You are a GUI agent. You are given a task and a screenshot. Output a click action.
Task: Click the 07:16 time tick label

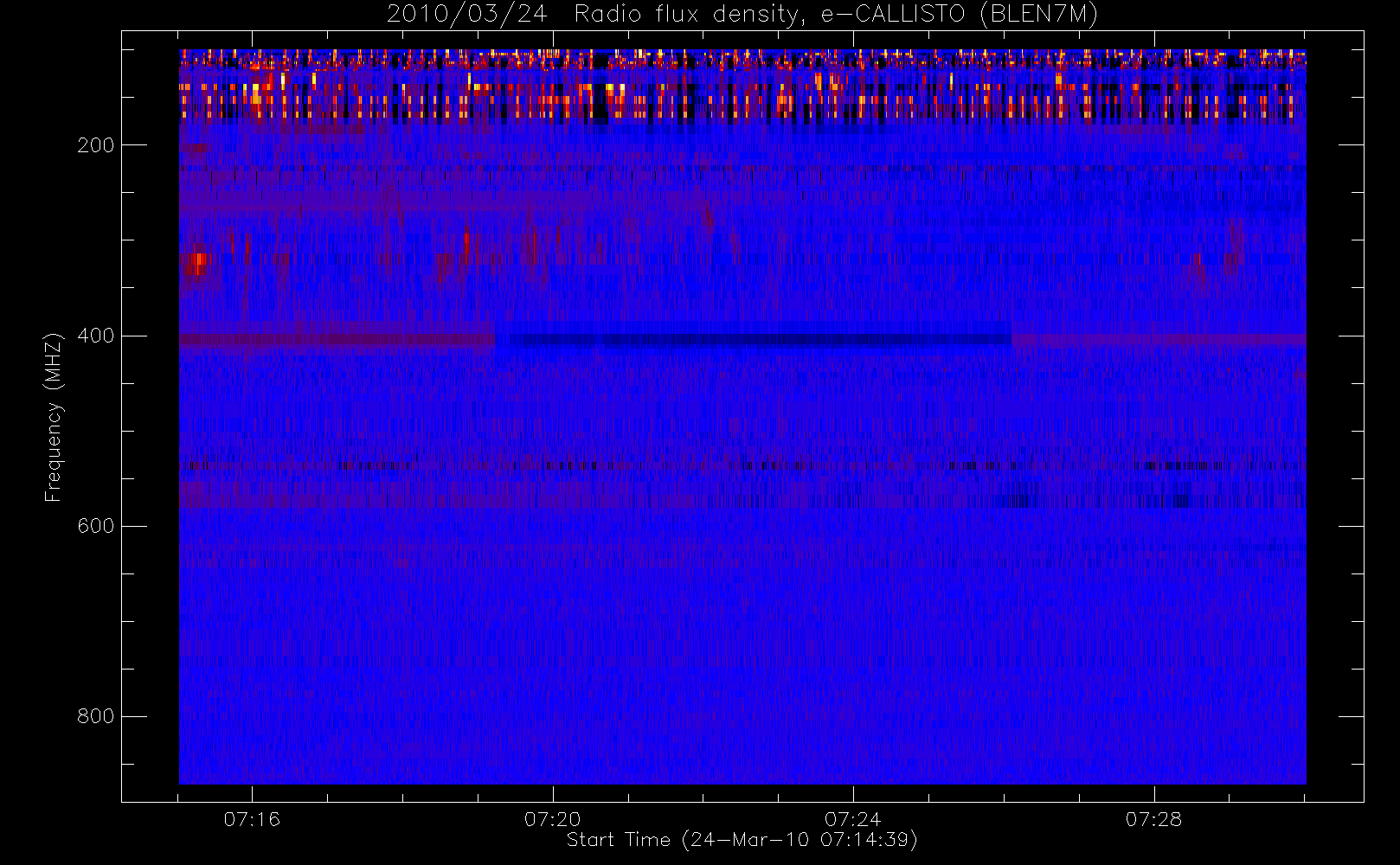[252, 819]
